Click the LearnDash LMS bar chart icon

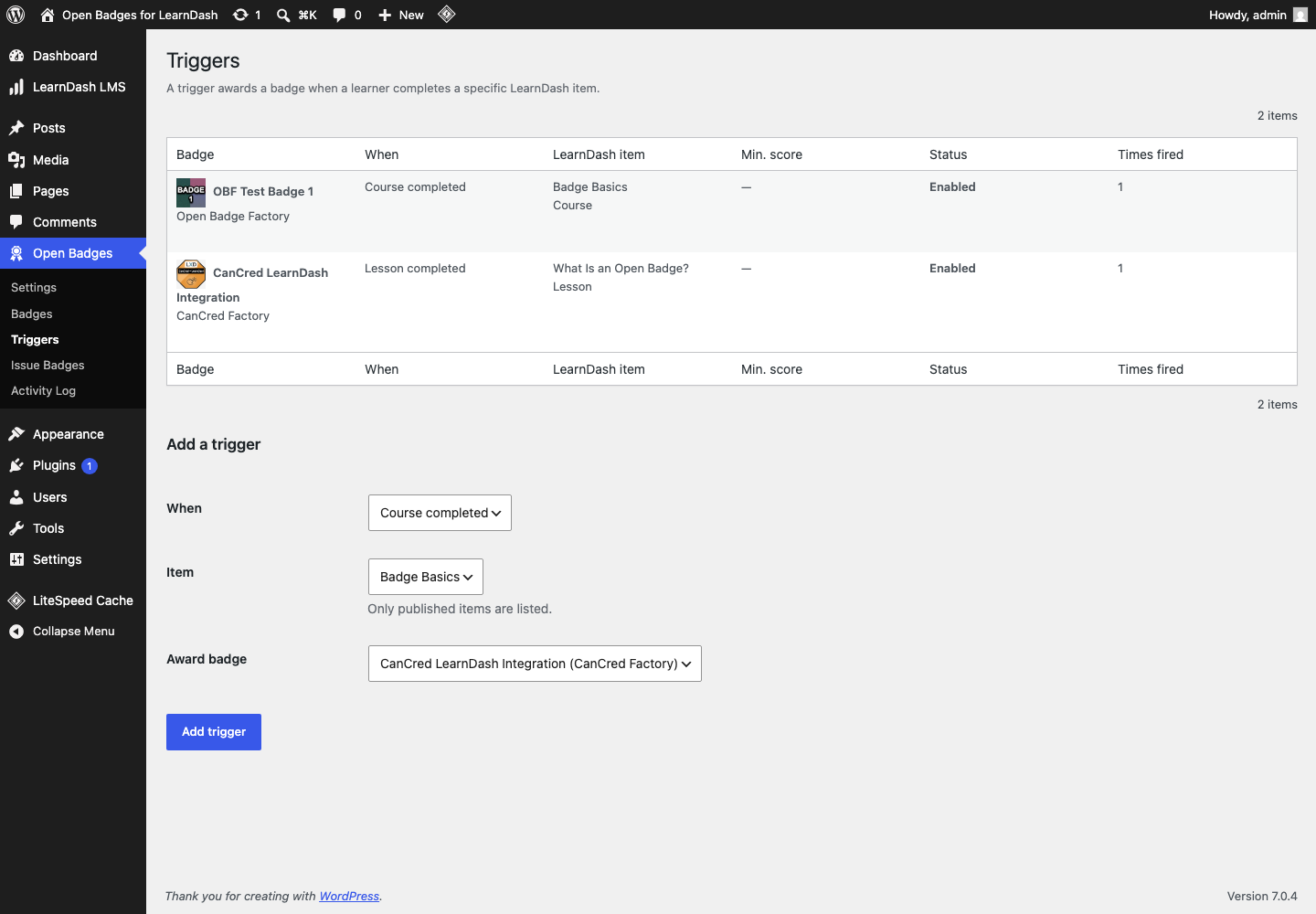16,87
